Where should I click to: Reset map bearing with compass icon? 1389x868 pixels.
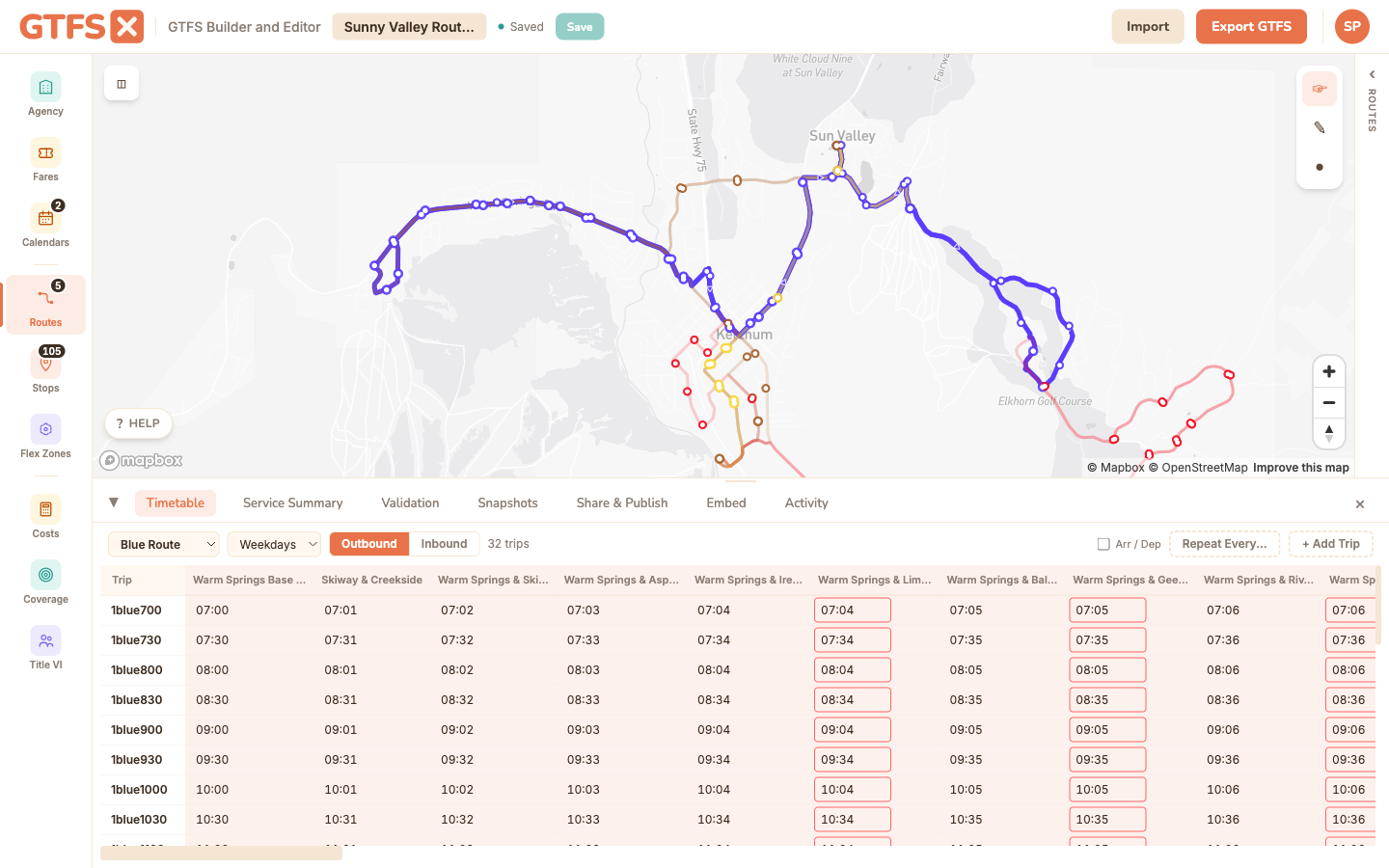click(x=1329, y=433)
